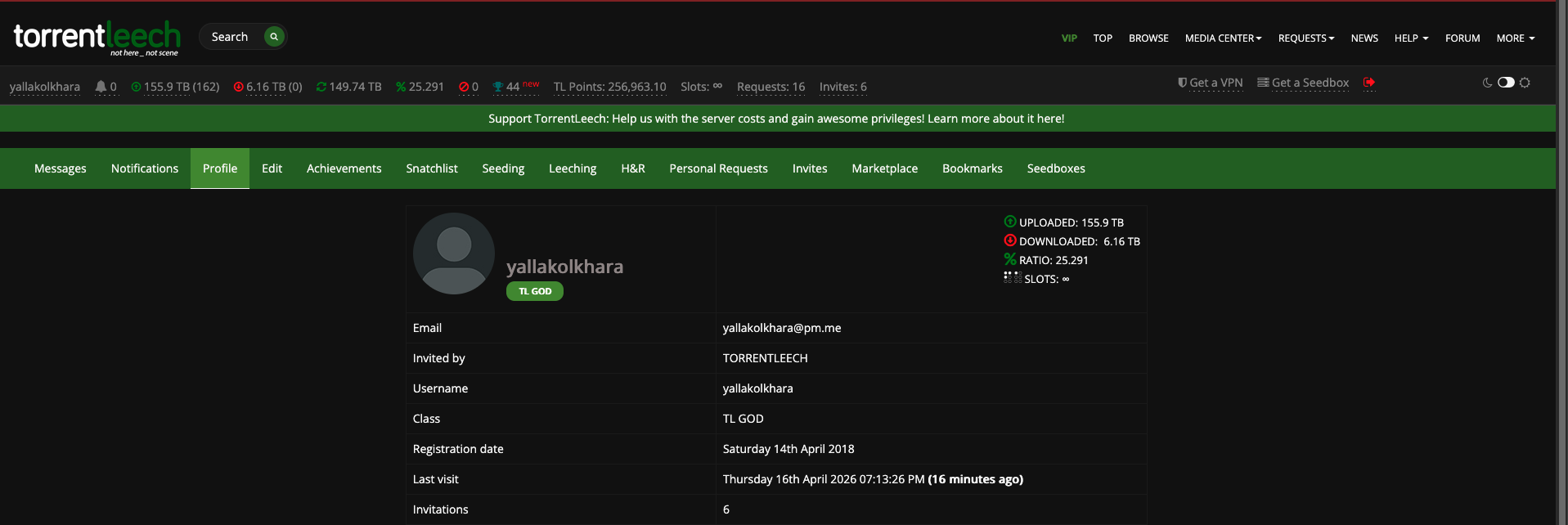Click the Invites: 6 link in the status bar
Screen dimensions: 1568x525
tap(843, 87)
